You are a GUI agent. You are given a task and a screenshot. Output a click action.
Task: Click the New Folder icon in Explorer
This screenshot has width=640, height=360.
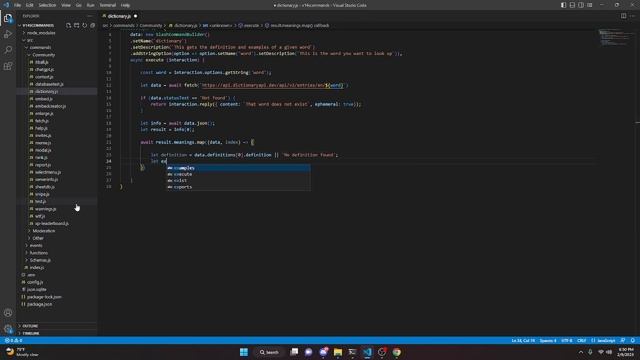pyautogui.click(x=76, y=25)
